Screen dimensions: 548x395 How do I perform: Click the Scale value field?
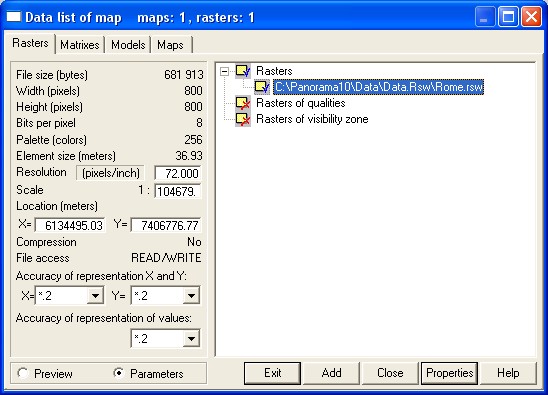(x=178, y=191)
